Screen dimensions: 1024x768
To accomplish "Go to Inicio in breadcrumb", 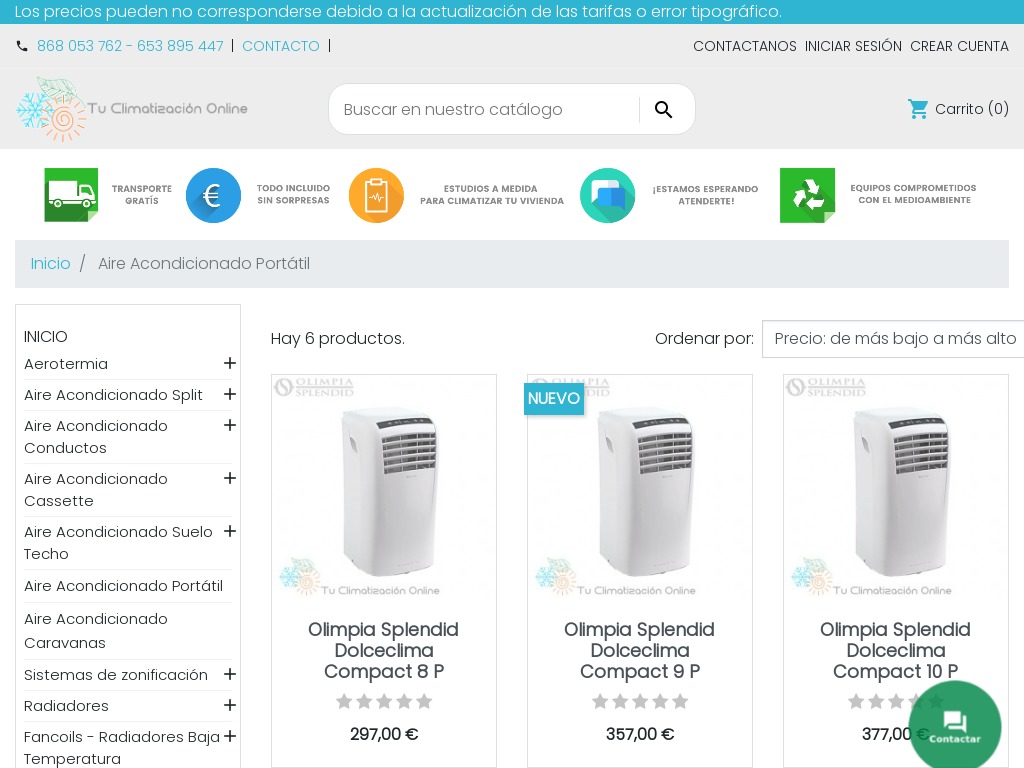I will coord(50,264).
